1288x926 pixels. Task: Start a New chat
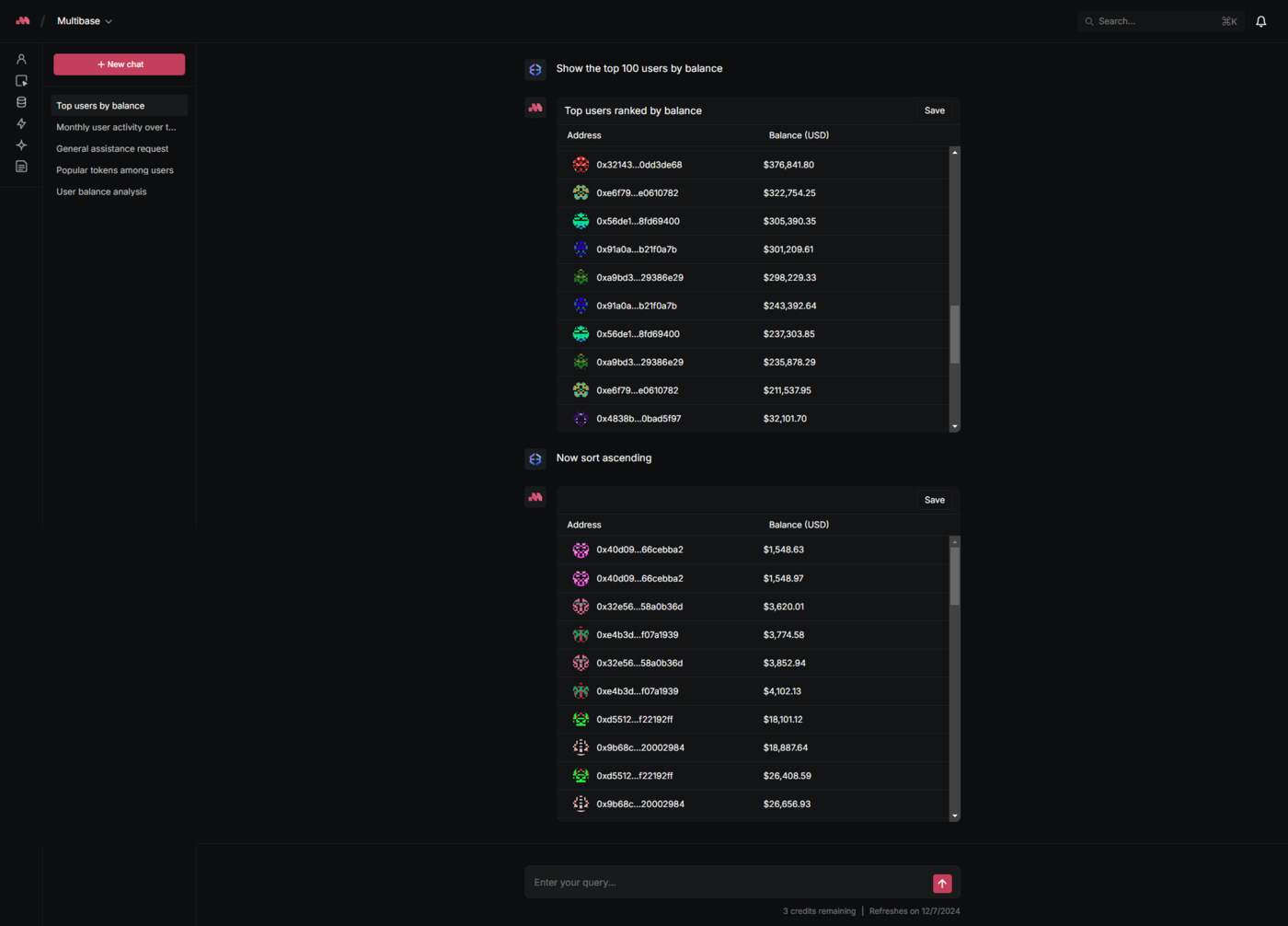coord(119,64)
